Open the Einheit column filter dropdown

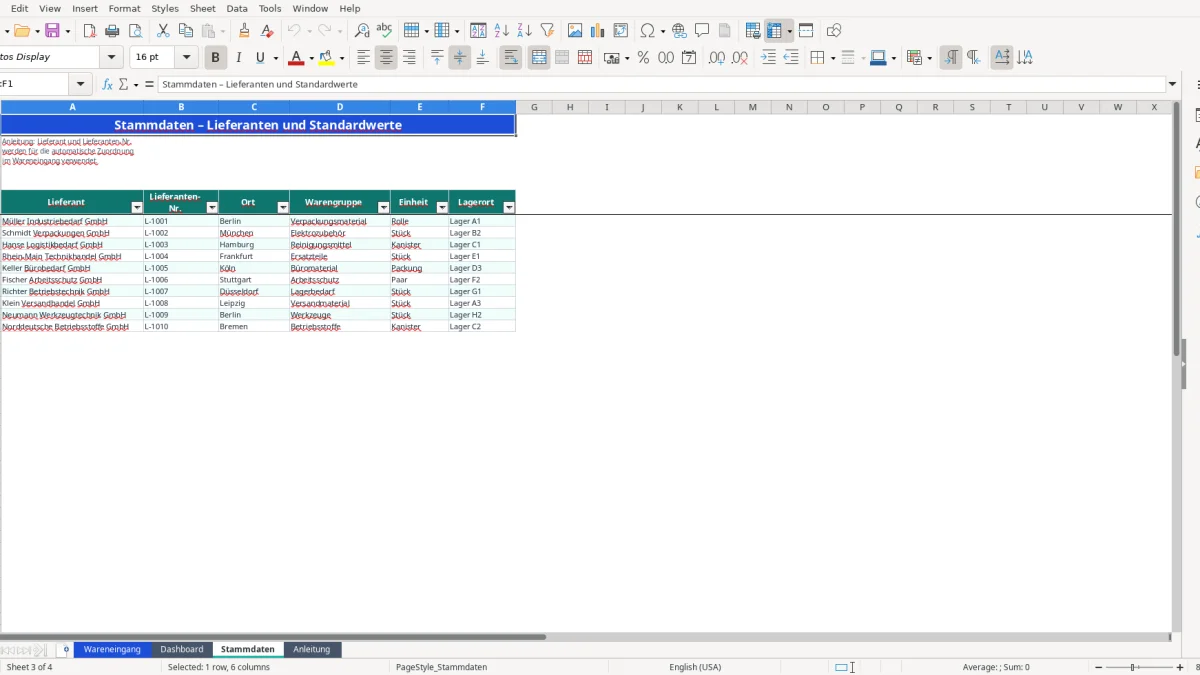443,207
